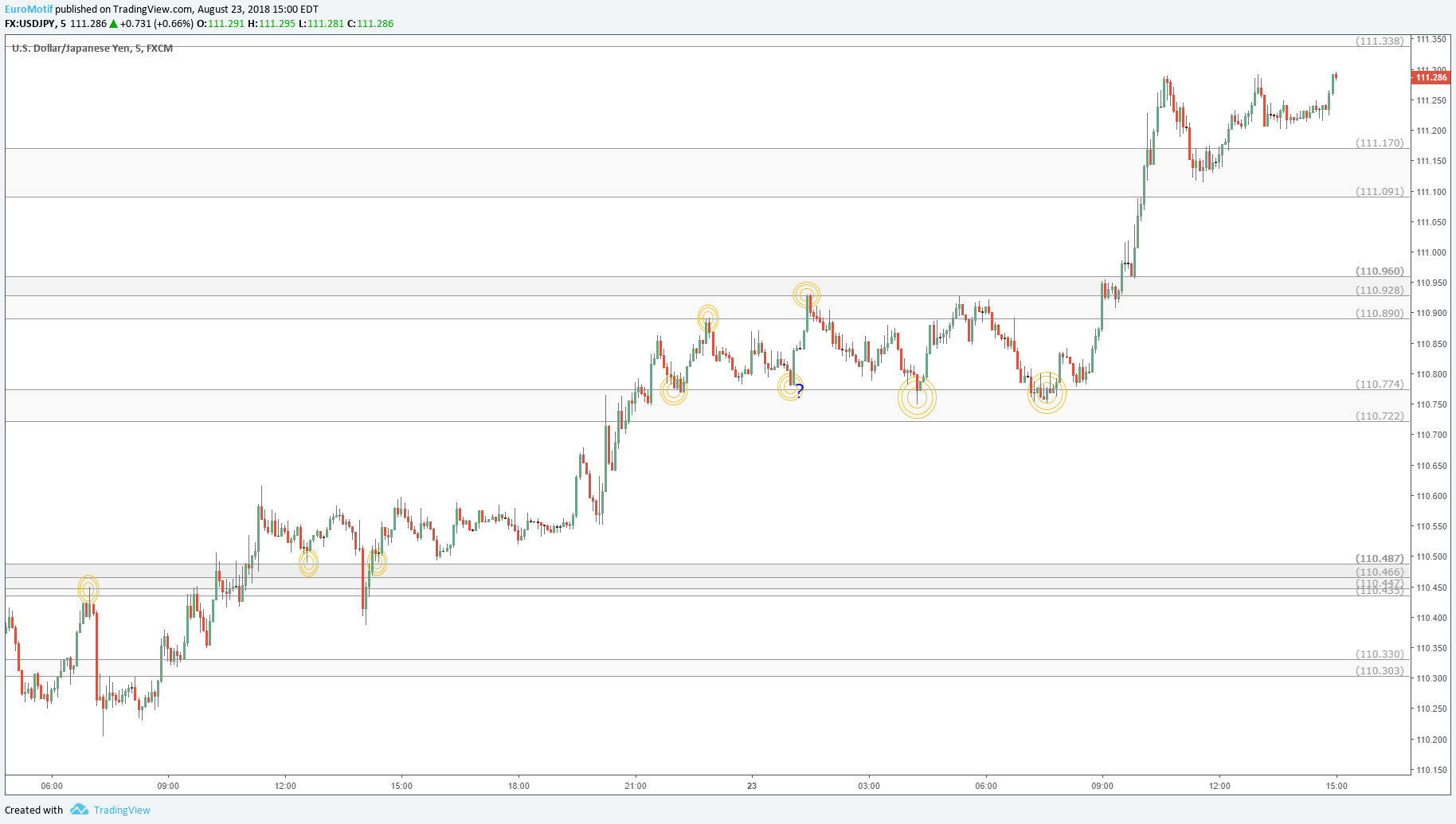The image size is (1456, 824).
Task: Select the (111.338) level label
Action: pos(1380,41)
